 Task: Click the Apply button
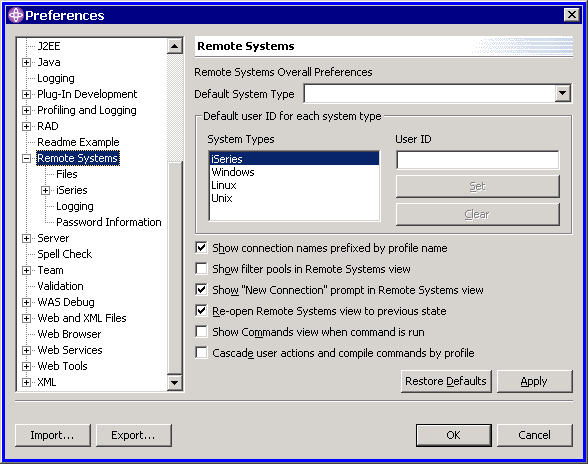pyautogui.click(x=534, y=381)
